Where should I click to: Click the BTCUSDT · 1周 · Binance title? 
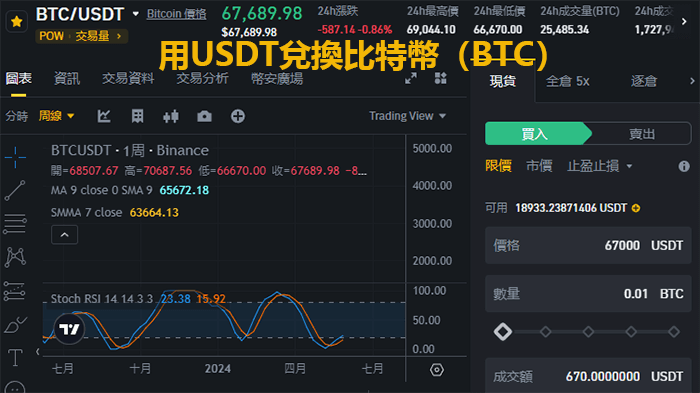coord(129,150)
